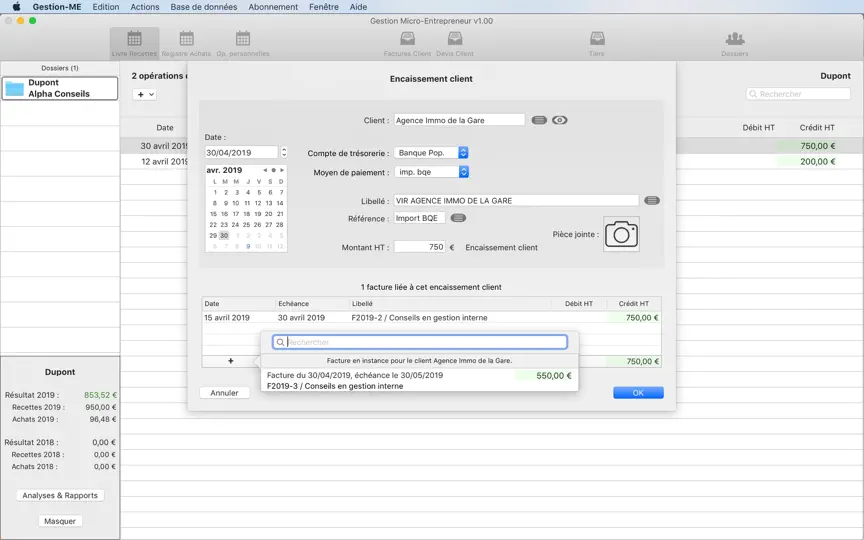Click the Masquer button
This screenshot has height=540, width=864.
click(60, 521)
